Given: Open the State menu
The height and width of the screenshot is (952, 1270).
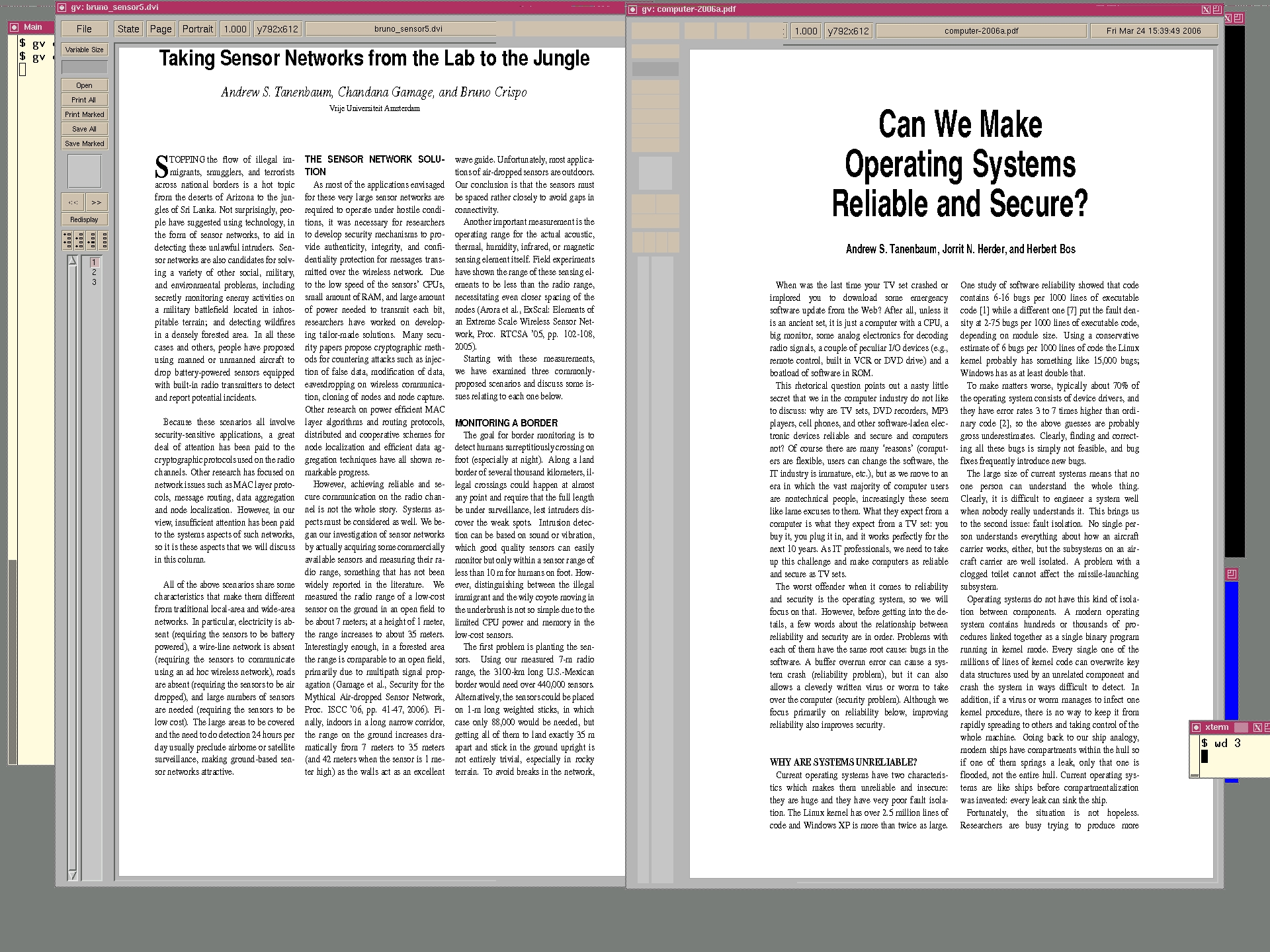Looking at the screenshot, I should (x=128, y=29).
